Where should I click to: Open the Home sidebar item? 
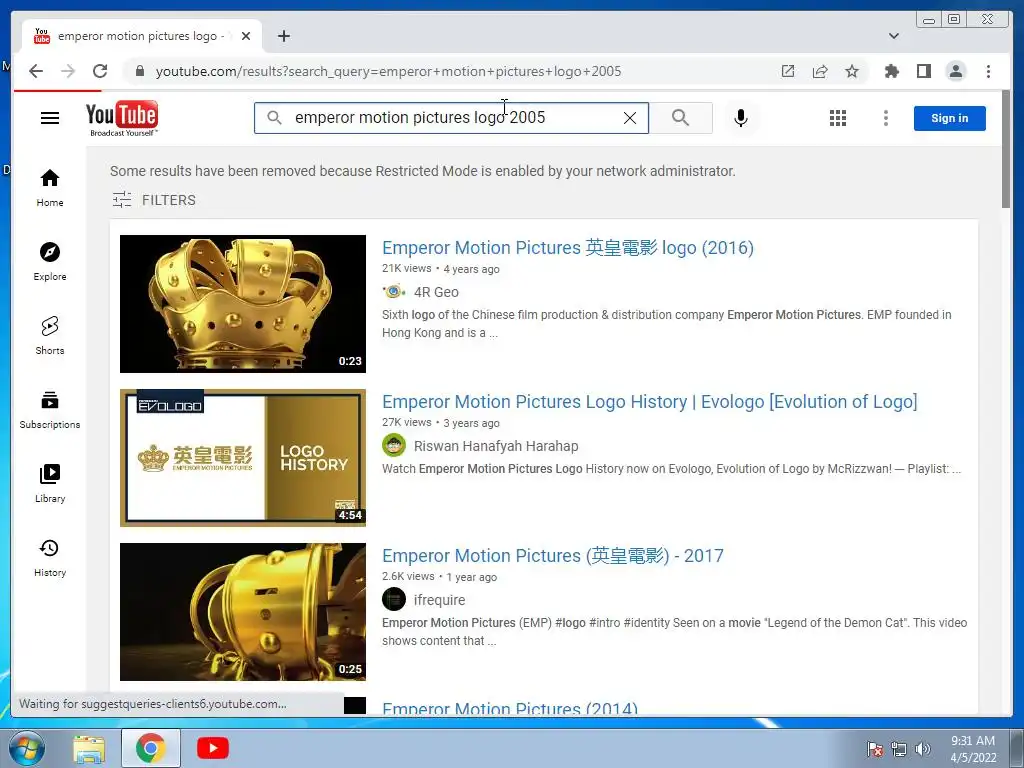(50, 188)
